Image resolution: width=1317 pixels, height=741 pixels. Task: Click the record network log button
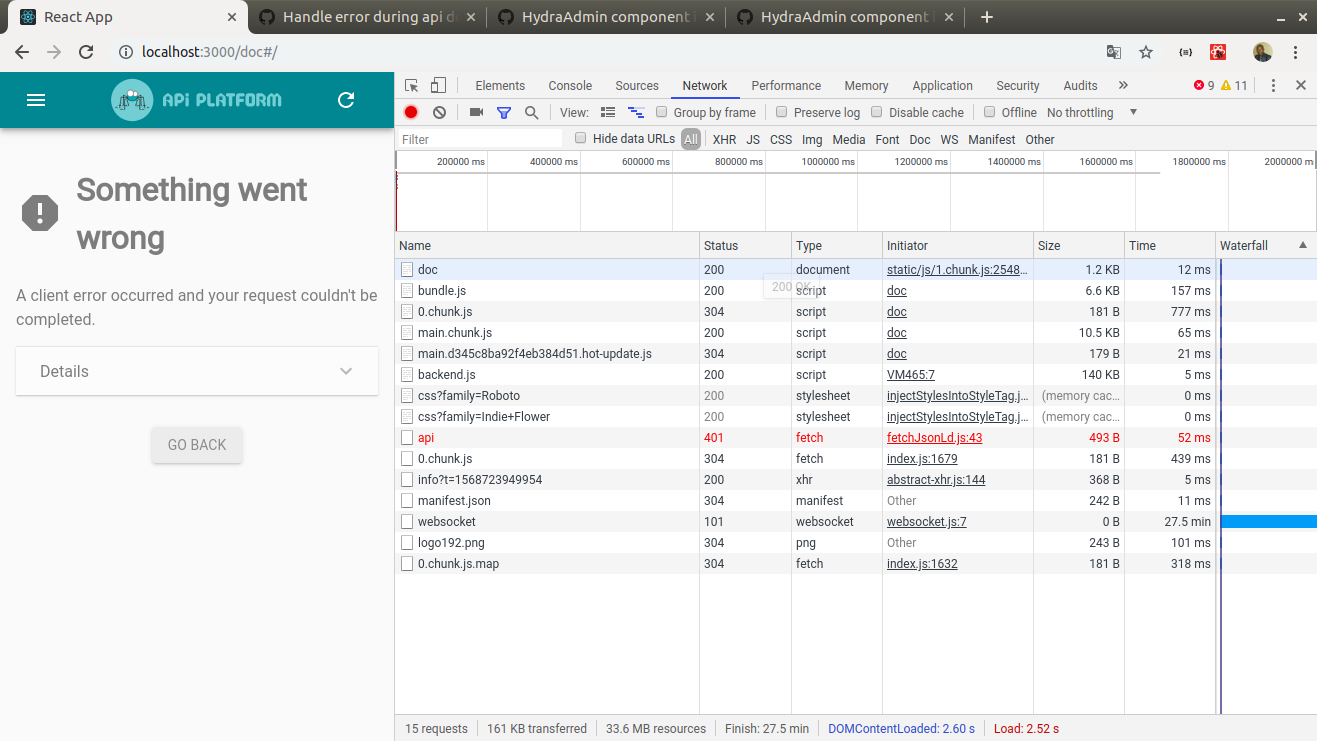point(411,113)
